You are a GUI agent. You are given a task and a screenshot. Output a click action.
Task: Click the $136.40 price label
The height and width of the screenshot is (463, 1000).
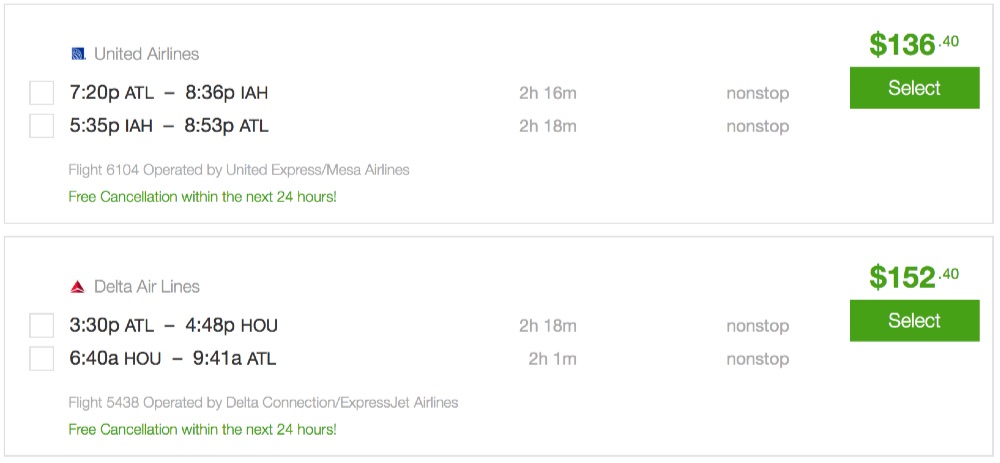coord(913,44)
